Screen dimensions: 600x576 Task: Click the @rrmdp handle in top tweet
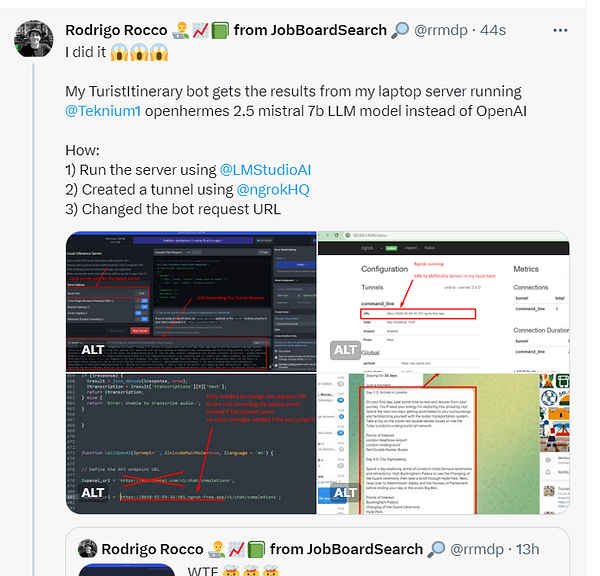point(441,30)
